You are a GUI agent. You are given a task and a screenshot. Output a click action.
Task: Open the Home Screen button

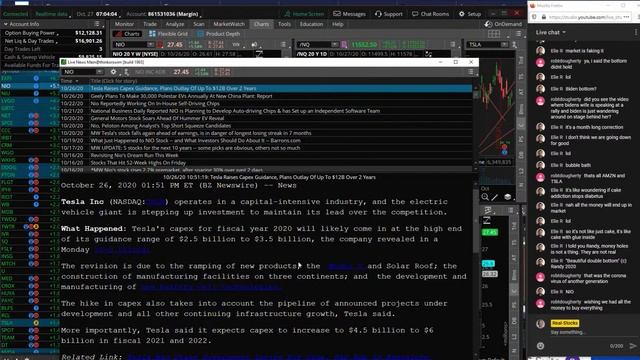pyautogui.click(x=304, y=14)
